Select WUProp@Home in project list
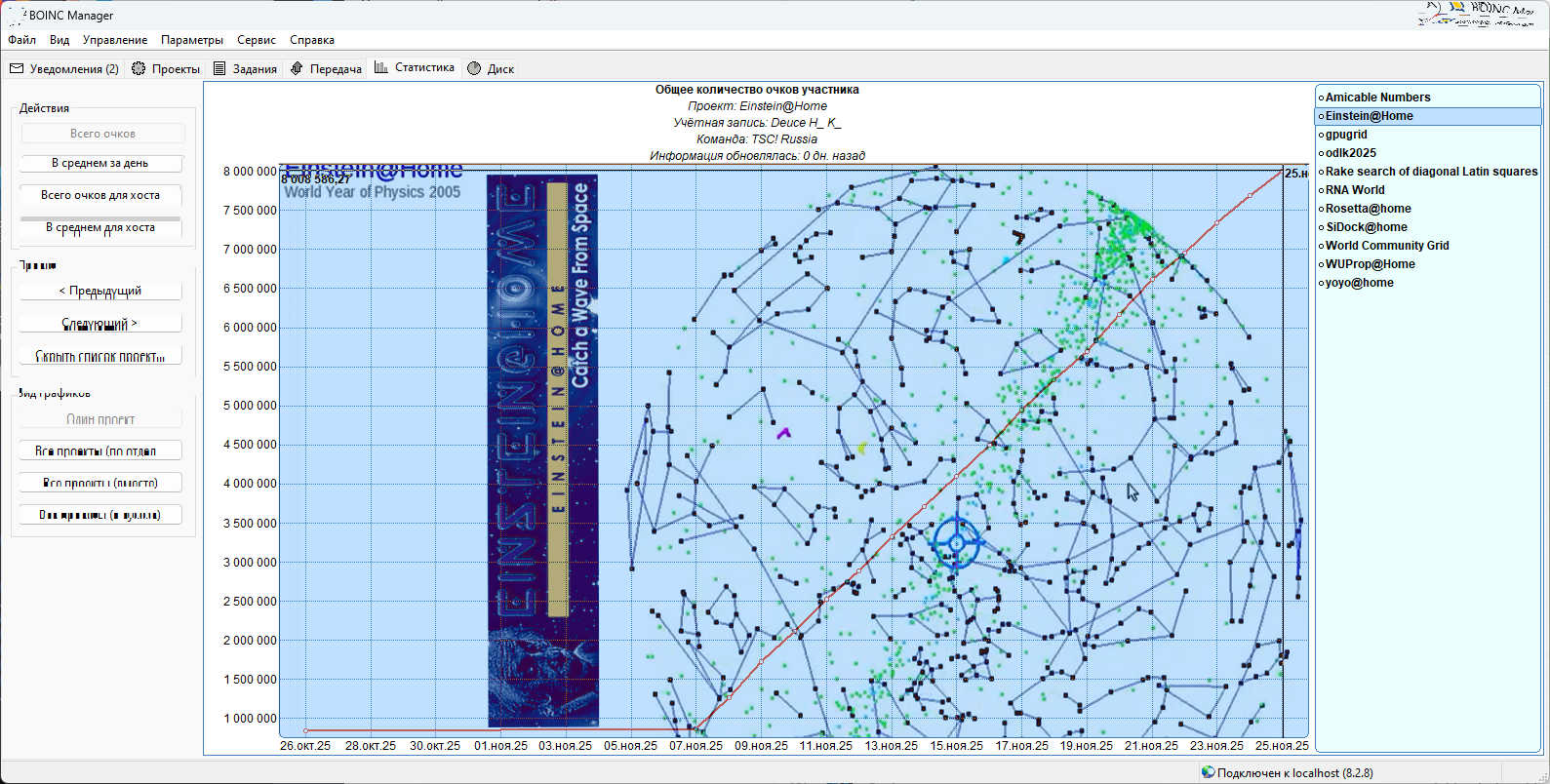 1428,264
